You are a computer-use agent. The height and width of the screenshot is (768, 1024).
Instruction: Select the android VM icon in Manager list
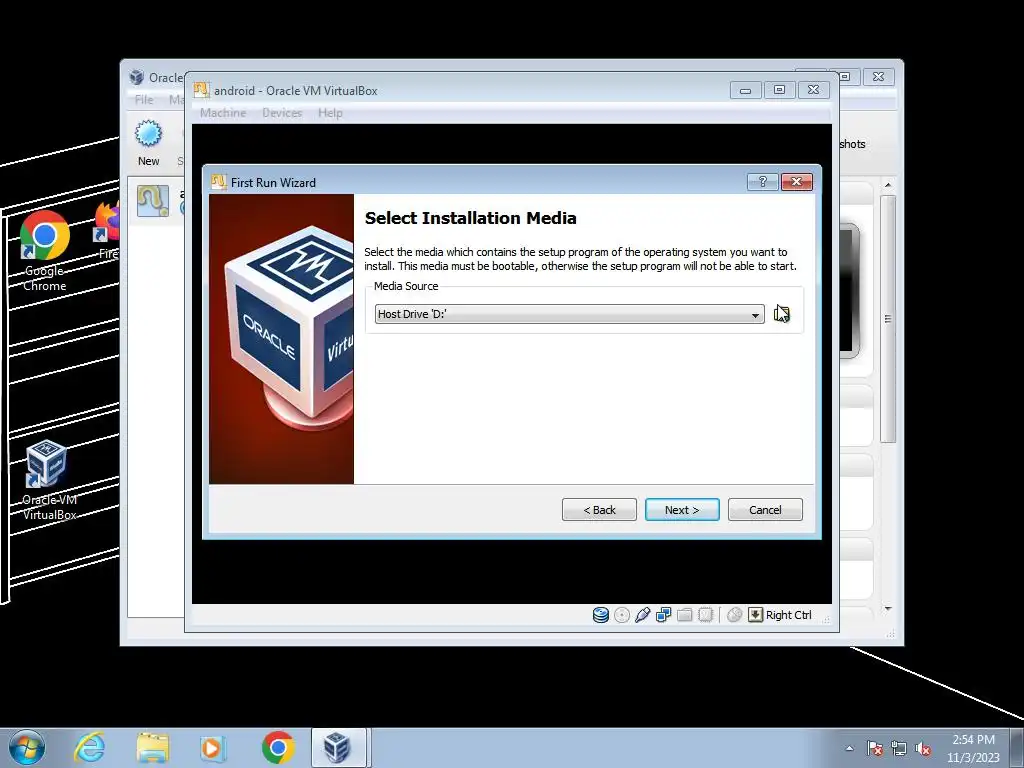coord(153,200)
